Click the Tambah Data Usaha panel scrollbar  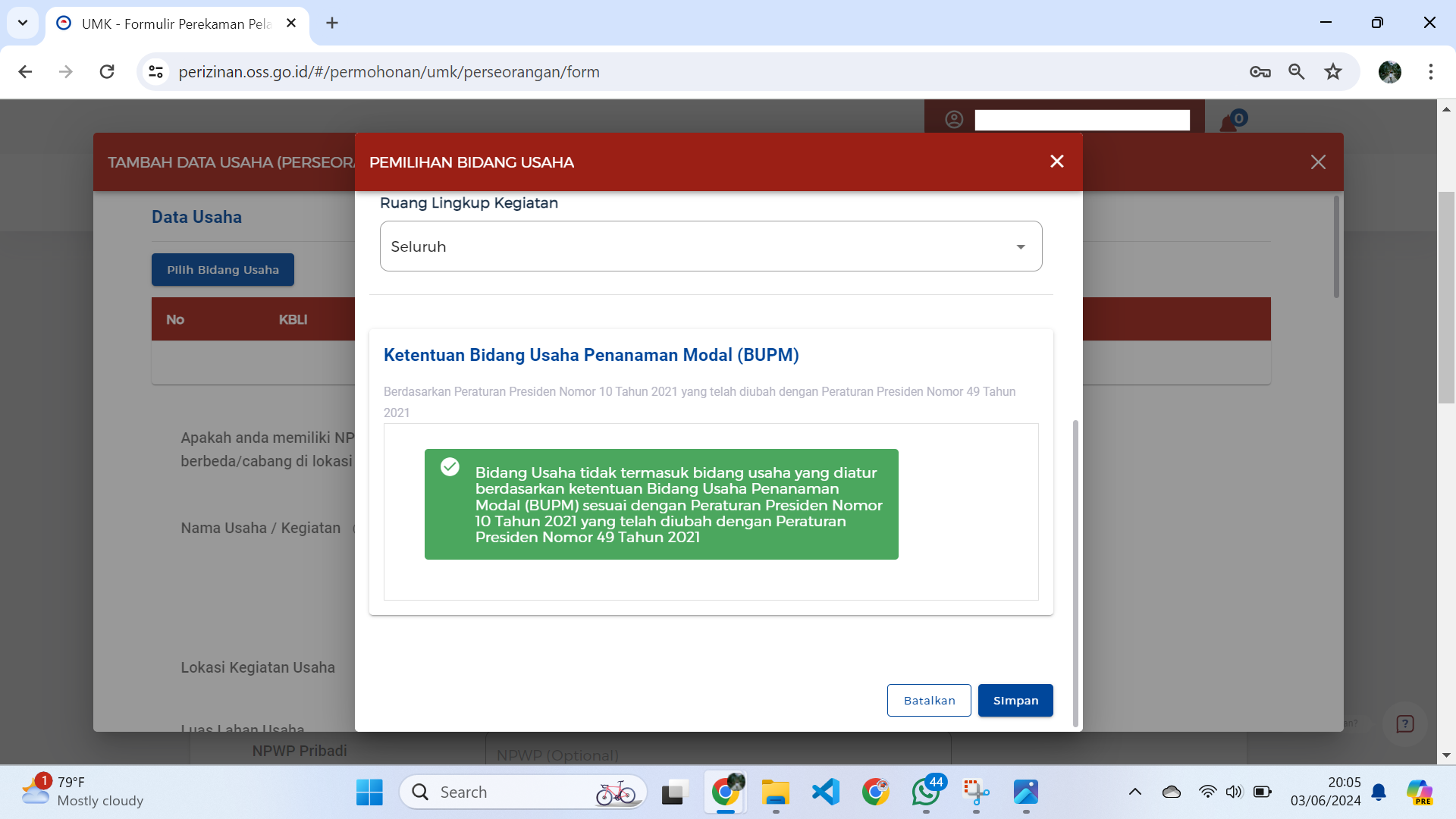coord(1336,246)
